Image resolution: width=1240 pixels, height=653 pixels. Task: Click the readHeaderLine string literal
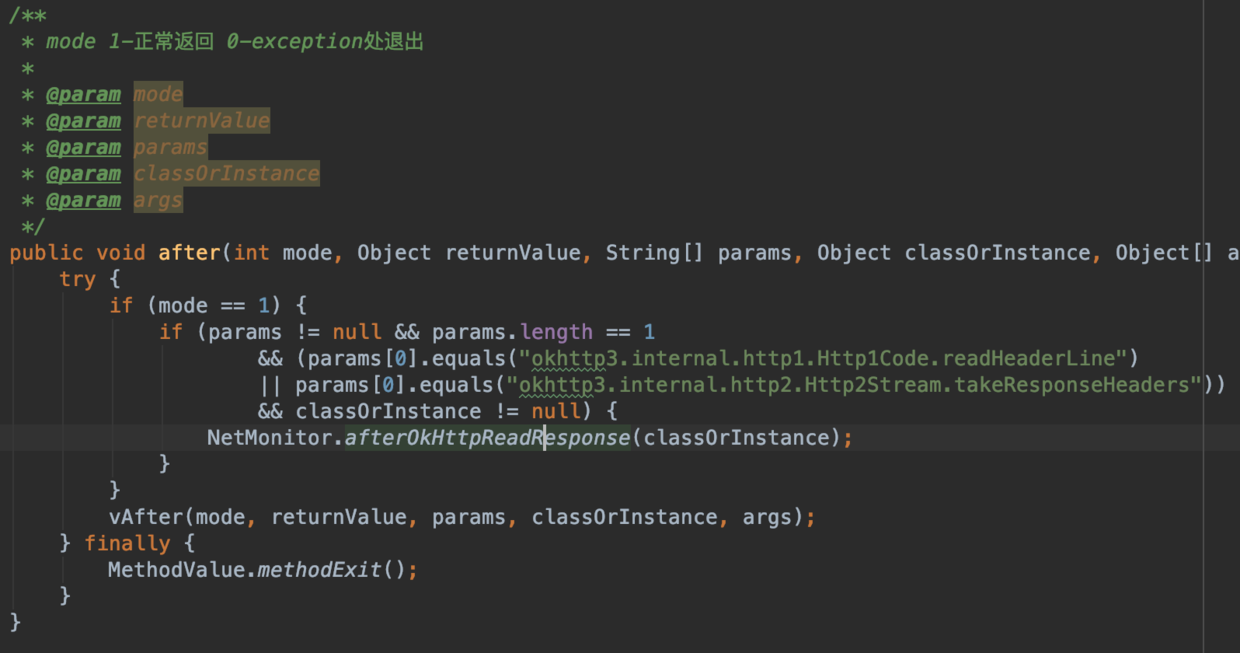coord(823,358)
